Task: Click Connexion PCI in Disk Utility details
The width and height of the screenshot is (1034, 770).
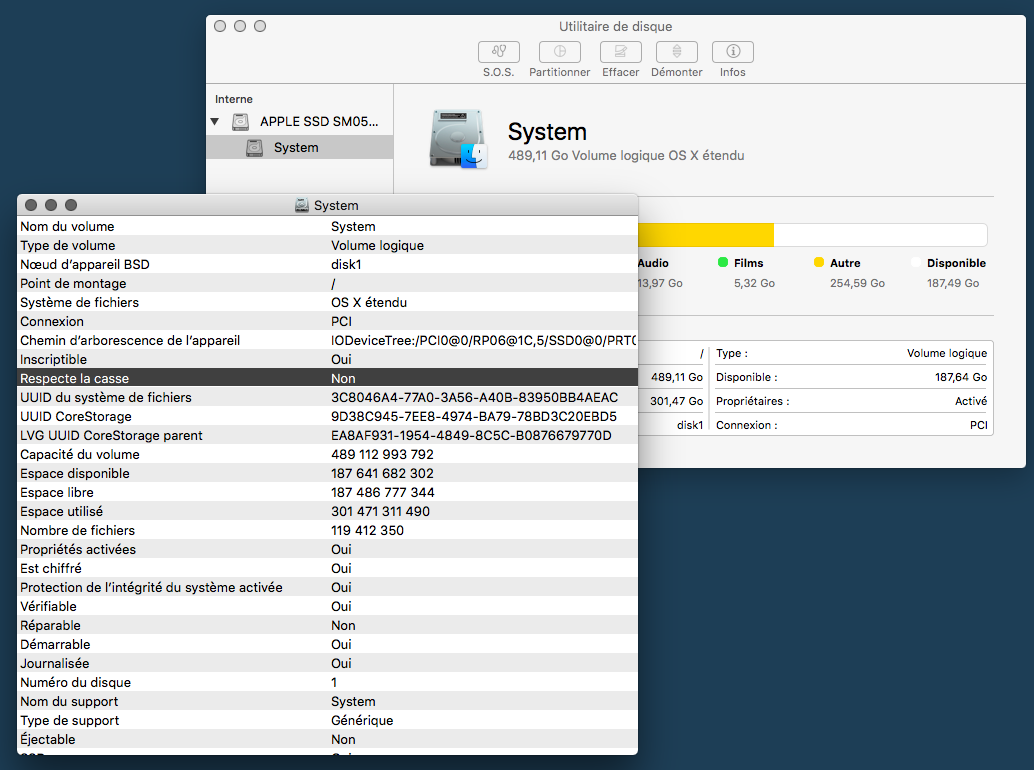Action: 851,425
